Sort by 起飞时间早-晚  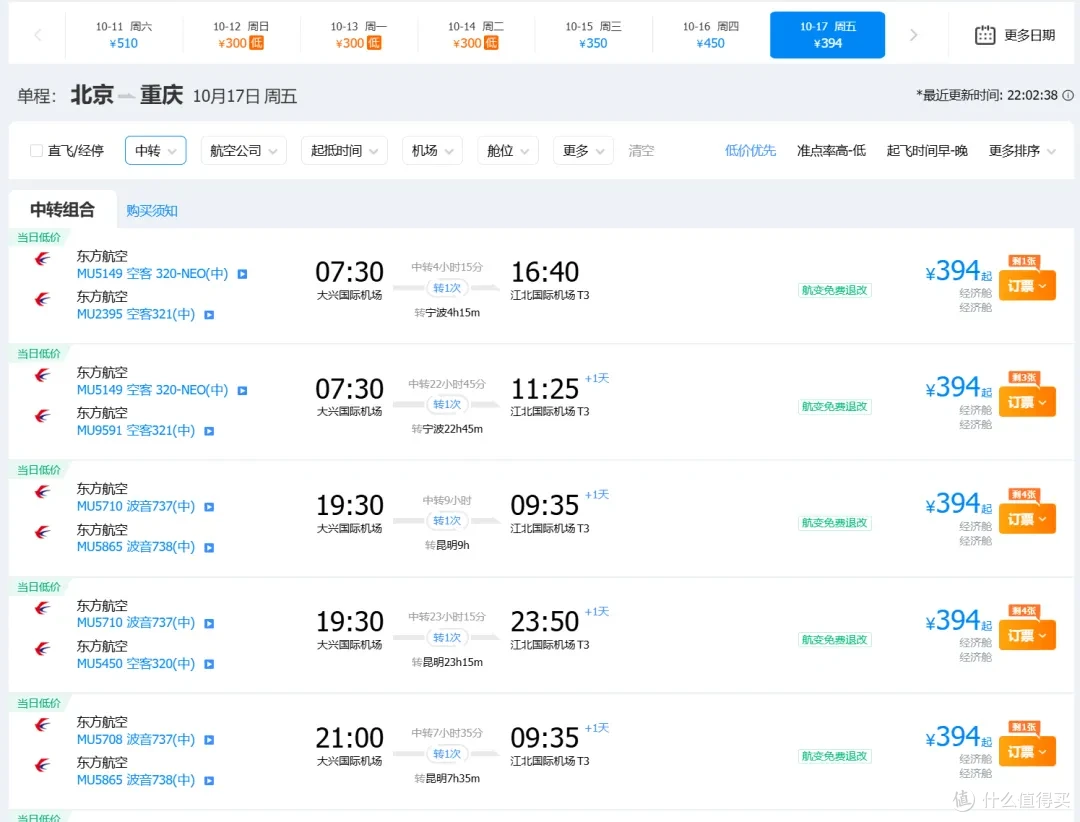coord(927,150)
